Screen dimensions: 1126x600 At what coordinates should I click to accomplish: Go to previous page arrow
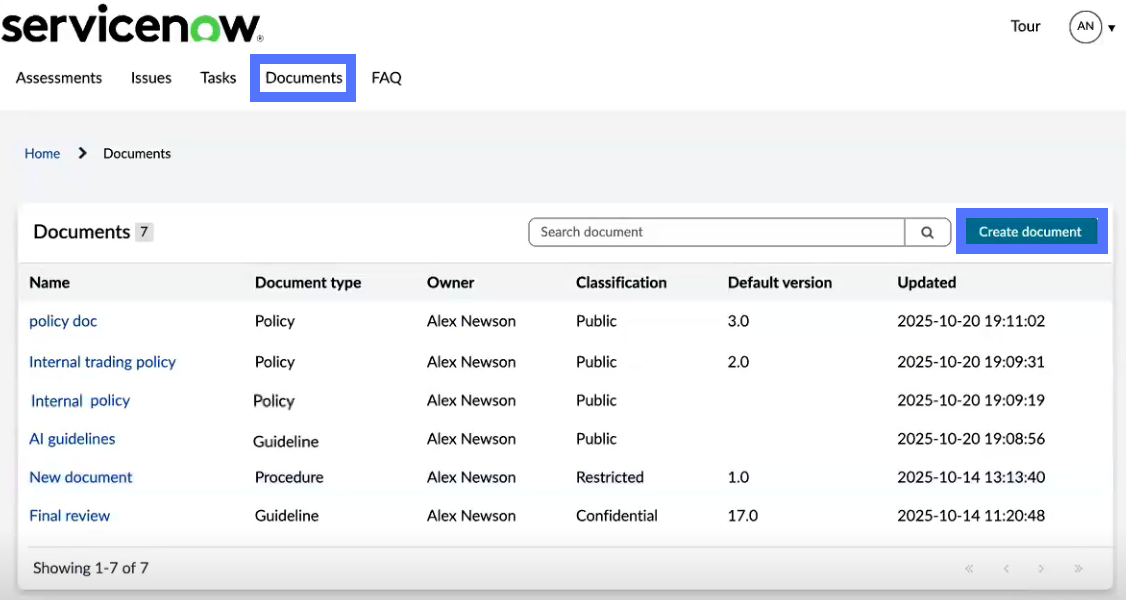point(1006,568)
